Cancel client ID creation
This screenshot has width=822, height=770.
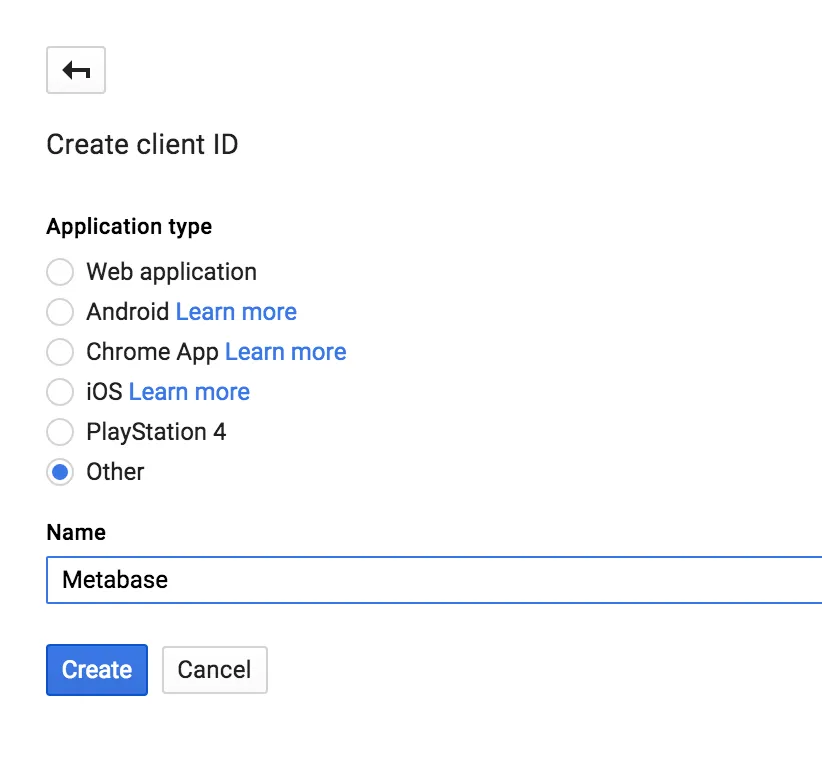click(x=215, y=670)
